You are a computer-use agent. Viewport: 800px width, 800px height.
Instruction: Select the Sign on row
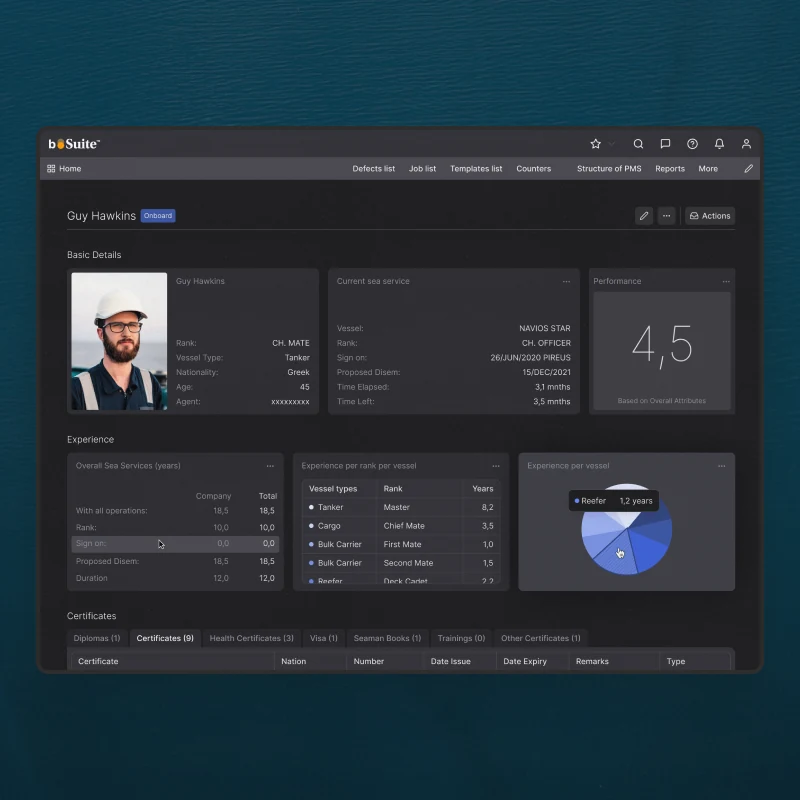tap(175, 543)
